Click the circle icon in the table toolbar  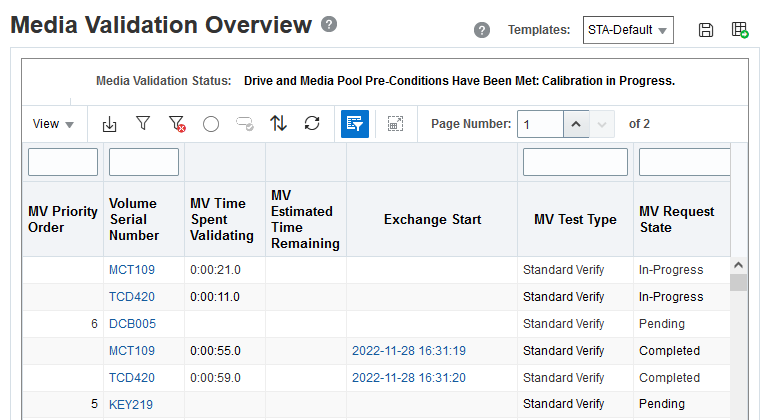(x=211, y=124)
